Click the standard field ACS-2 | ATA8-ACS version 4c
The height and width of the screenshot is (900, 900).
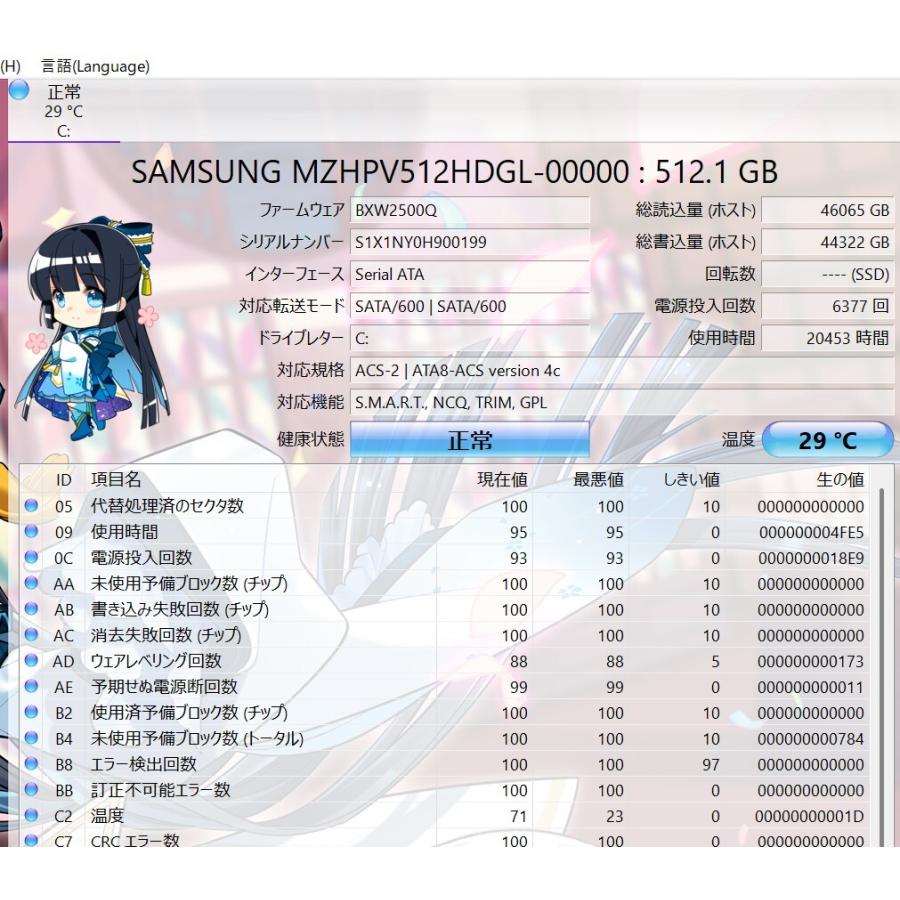622,370
